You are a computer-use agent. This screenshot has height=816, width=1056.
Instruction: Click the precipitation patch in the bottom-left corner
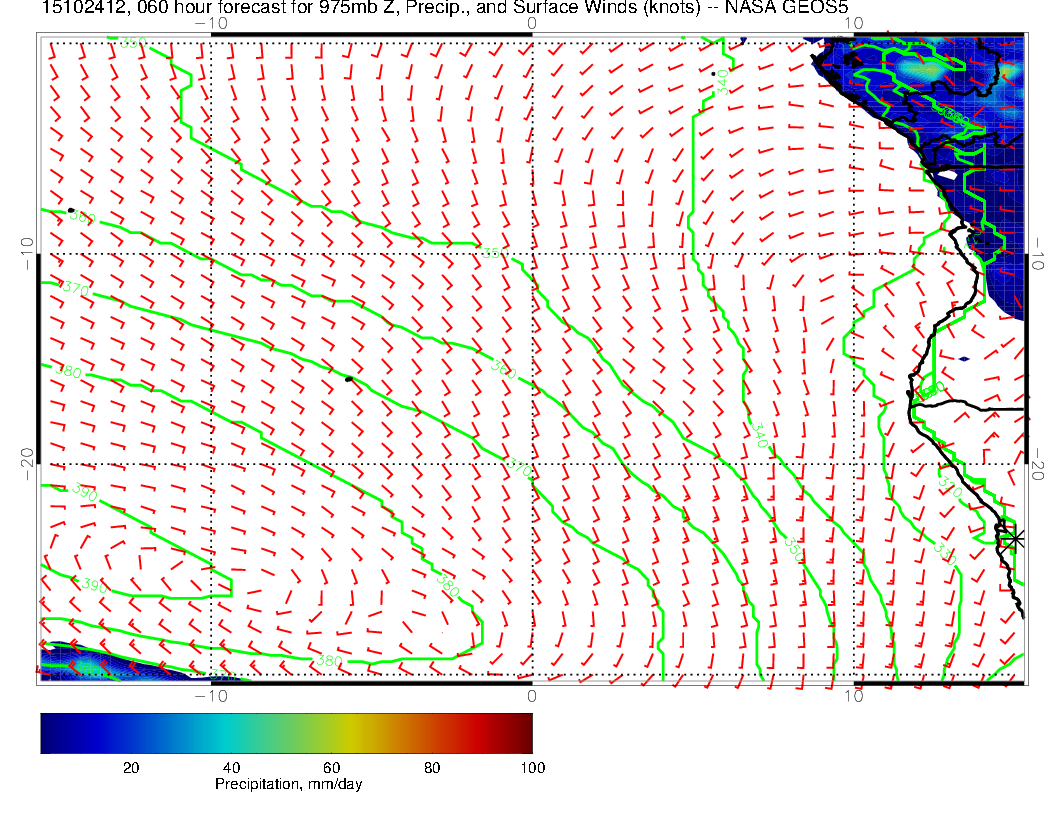click(80, 662)
